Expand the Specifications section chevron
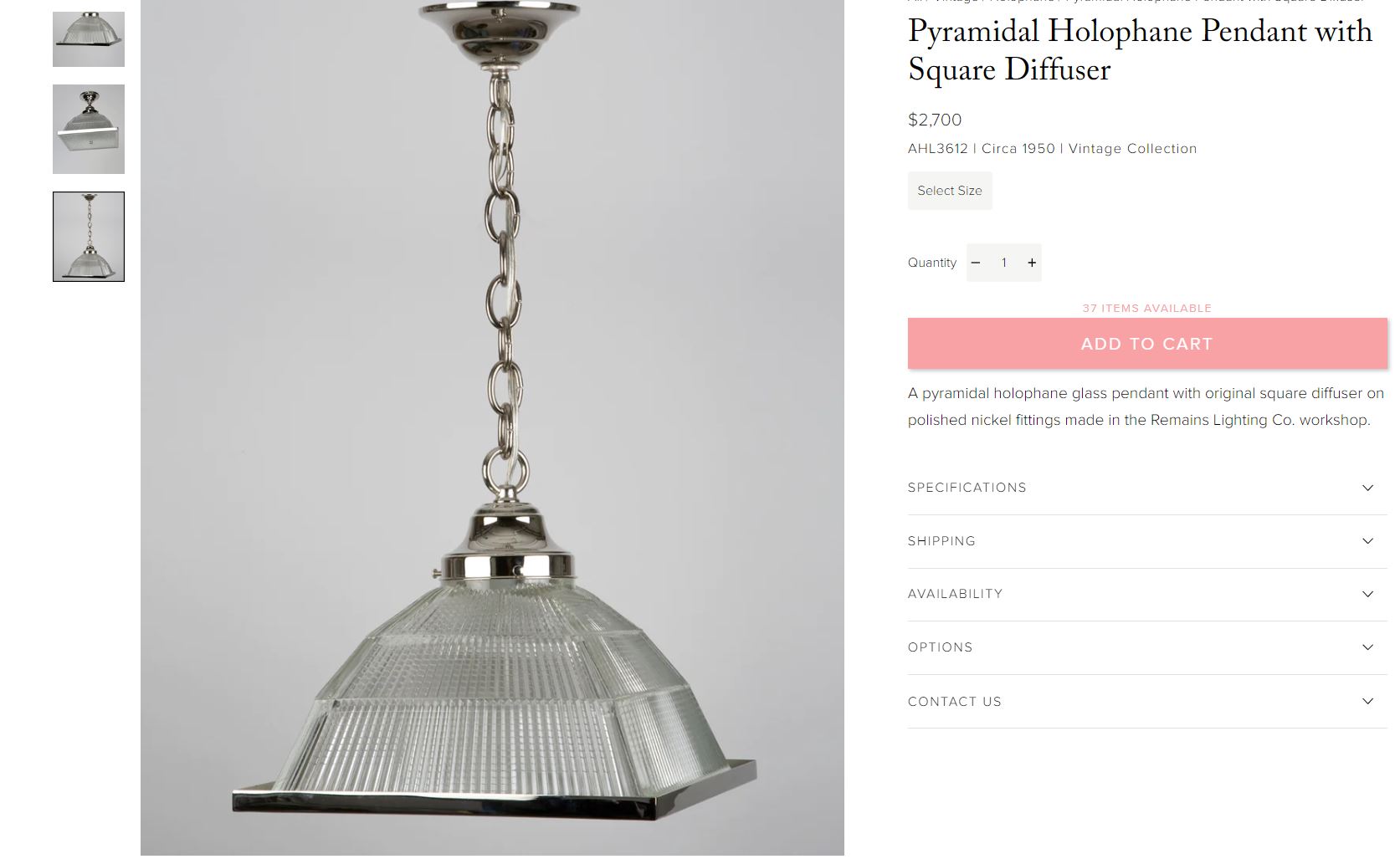 pyautogui.click(x=1367, y=488)
